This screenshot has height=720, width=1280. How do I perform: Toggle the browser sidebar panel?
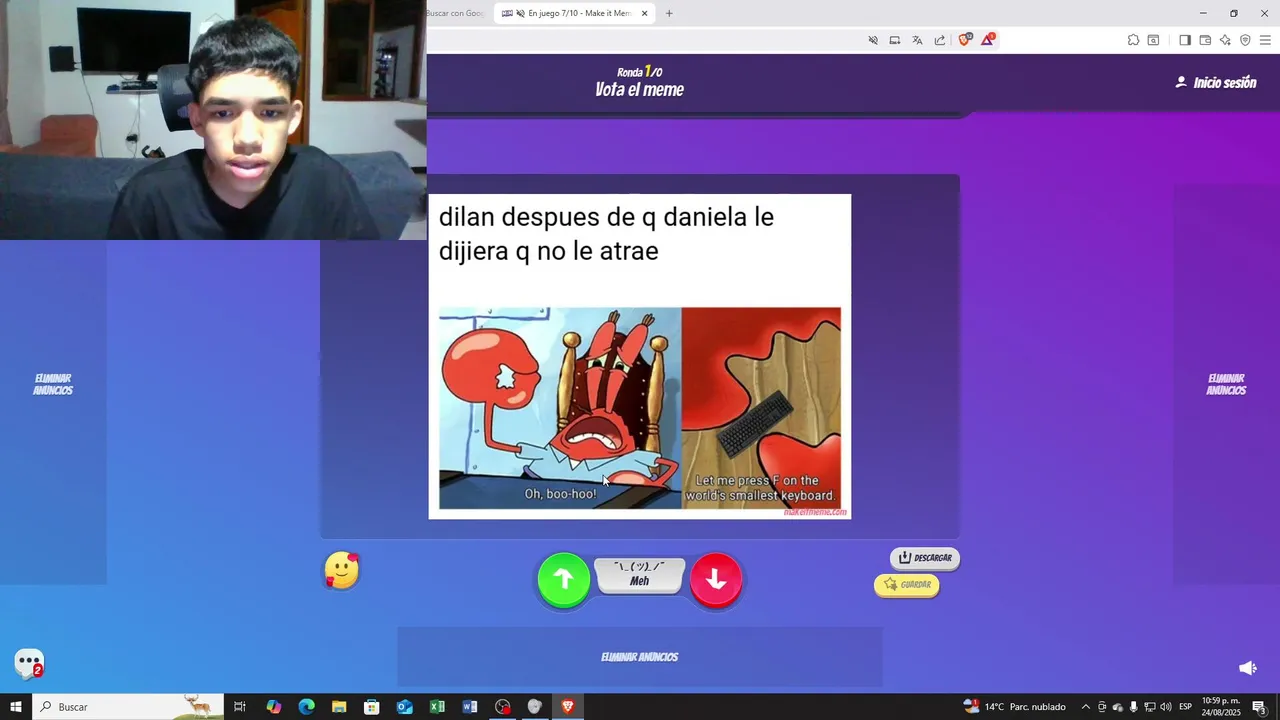click(x=1185, y=40)
